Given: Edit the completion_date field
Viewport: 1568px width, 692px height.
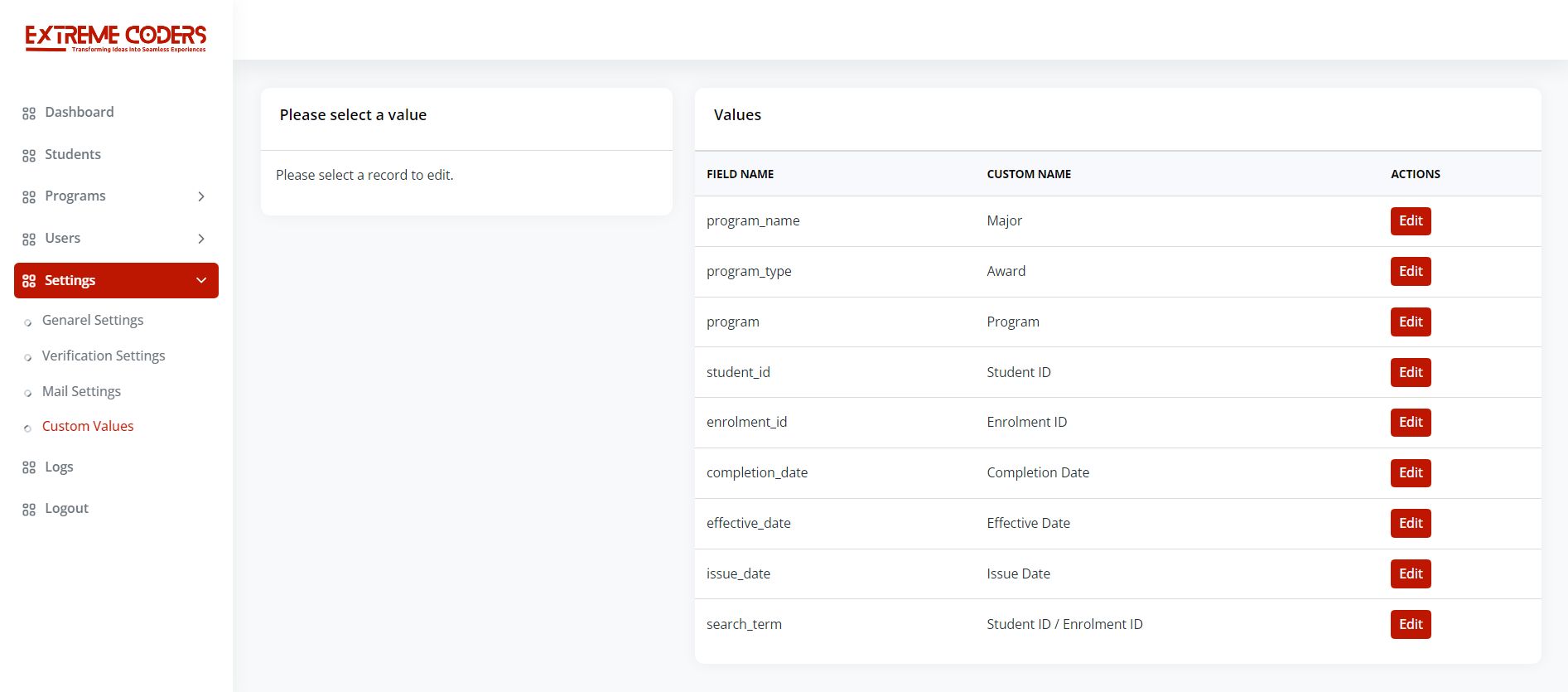Looking at the screenshot, I should (1410, 473).
